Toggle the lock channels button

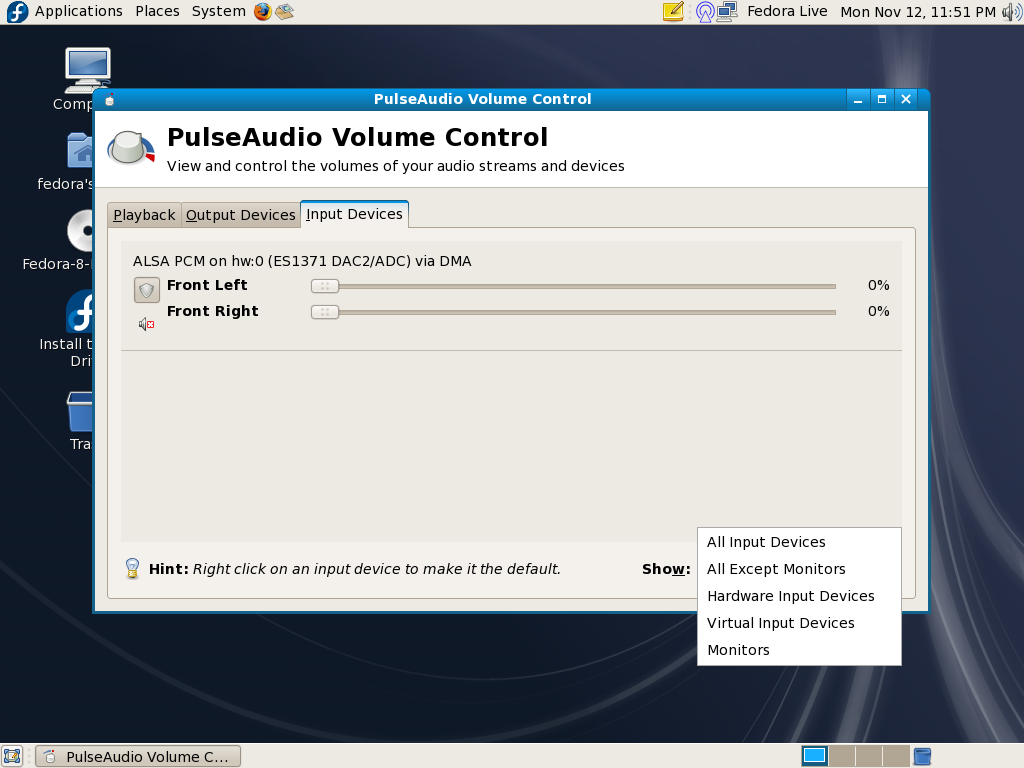146,289
